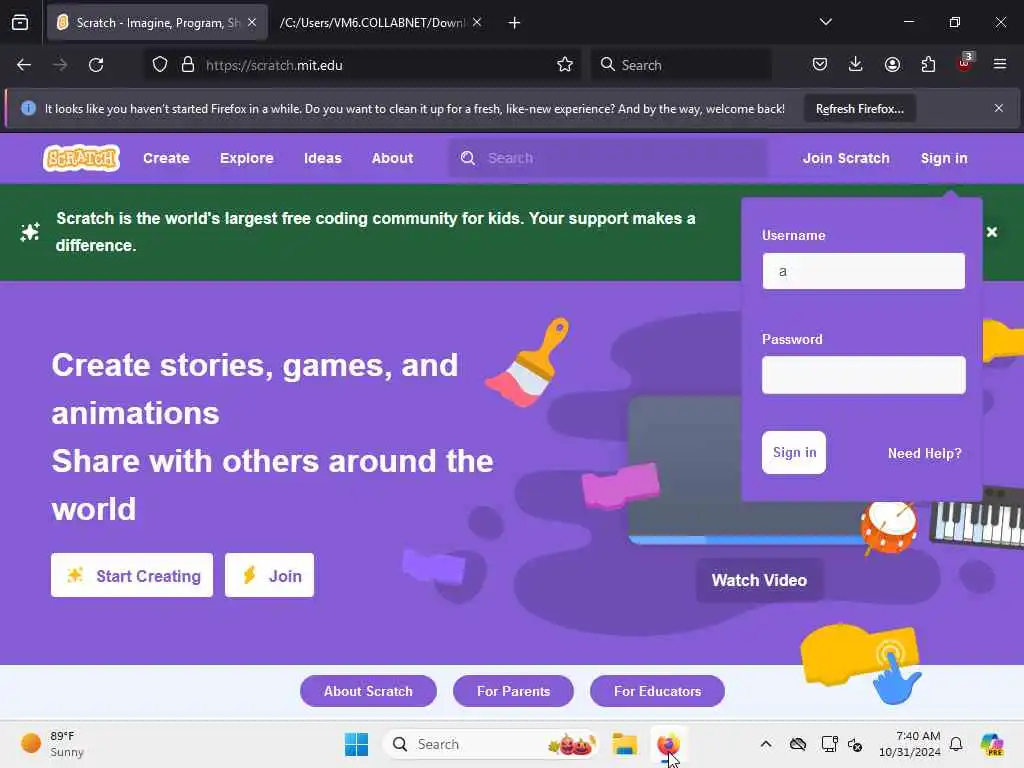Click the Windows taskbar Search box
This screenshot has width=1024, height=768.
click(491, 744)
